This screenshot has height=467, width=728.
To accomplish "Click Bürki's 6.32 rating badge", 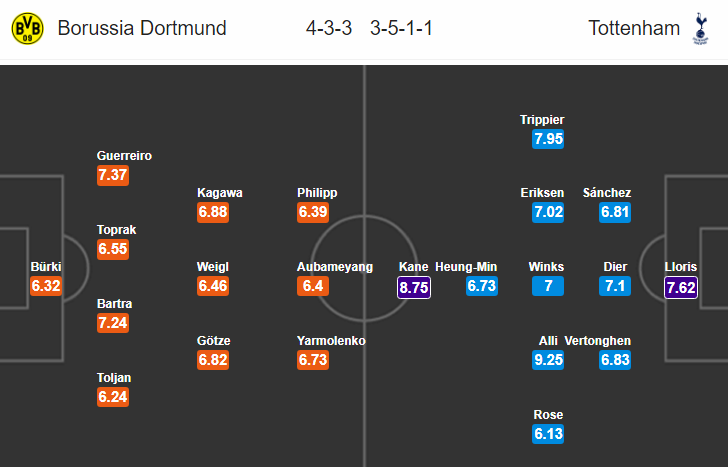I will click(46, 285).
